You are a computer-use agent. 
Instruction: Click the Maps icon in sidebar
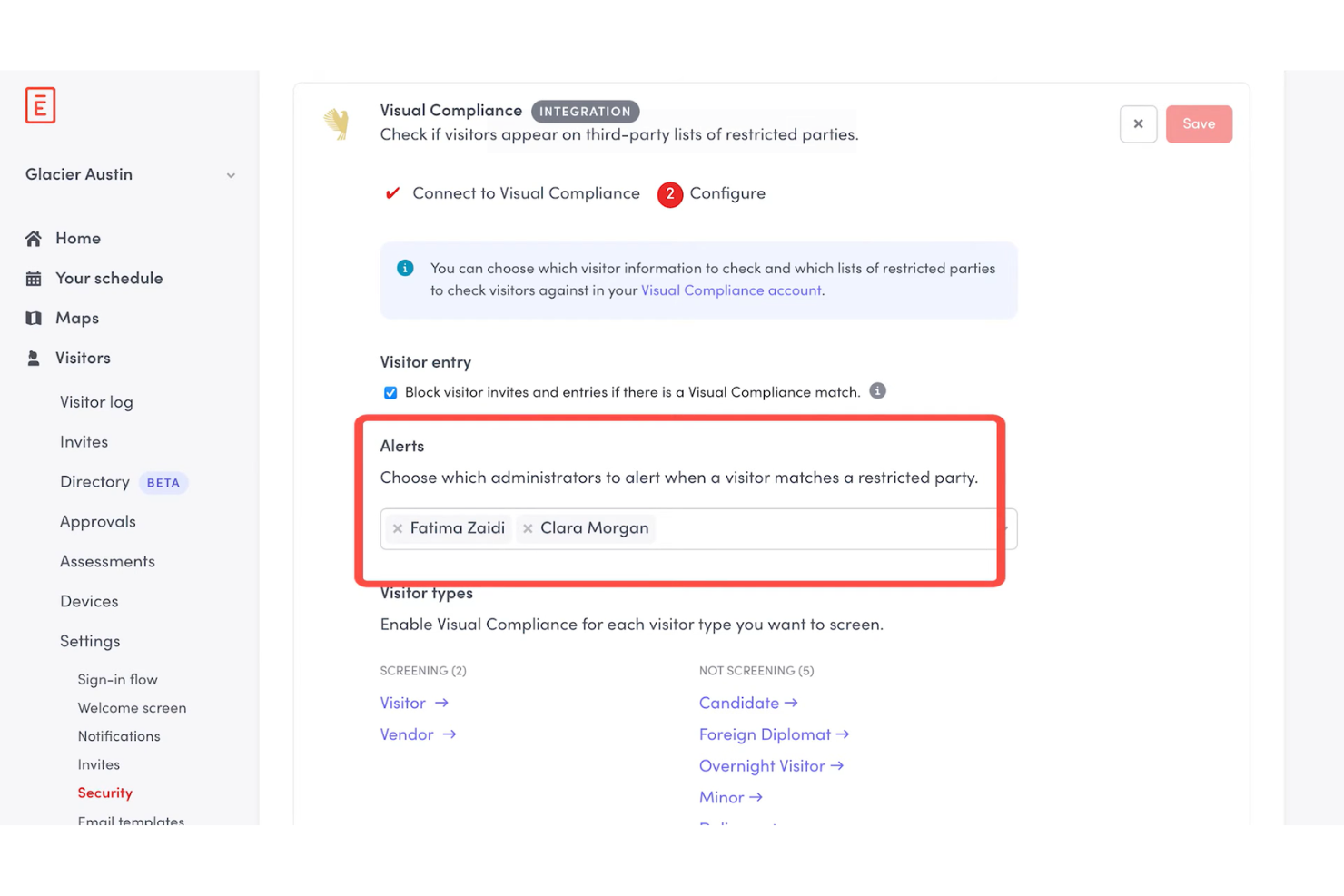point(34,319)
